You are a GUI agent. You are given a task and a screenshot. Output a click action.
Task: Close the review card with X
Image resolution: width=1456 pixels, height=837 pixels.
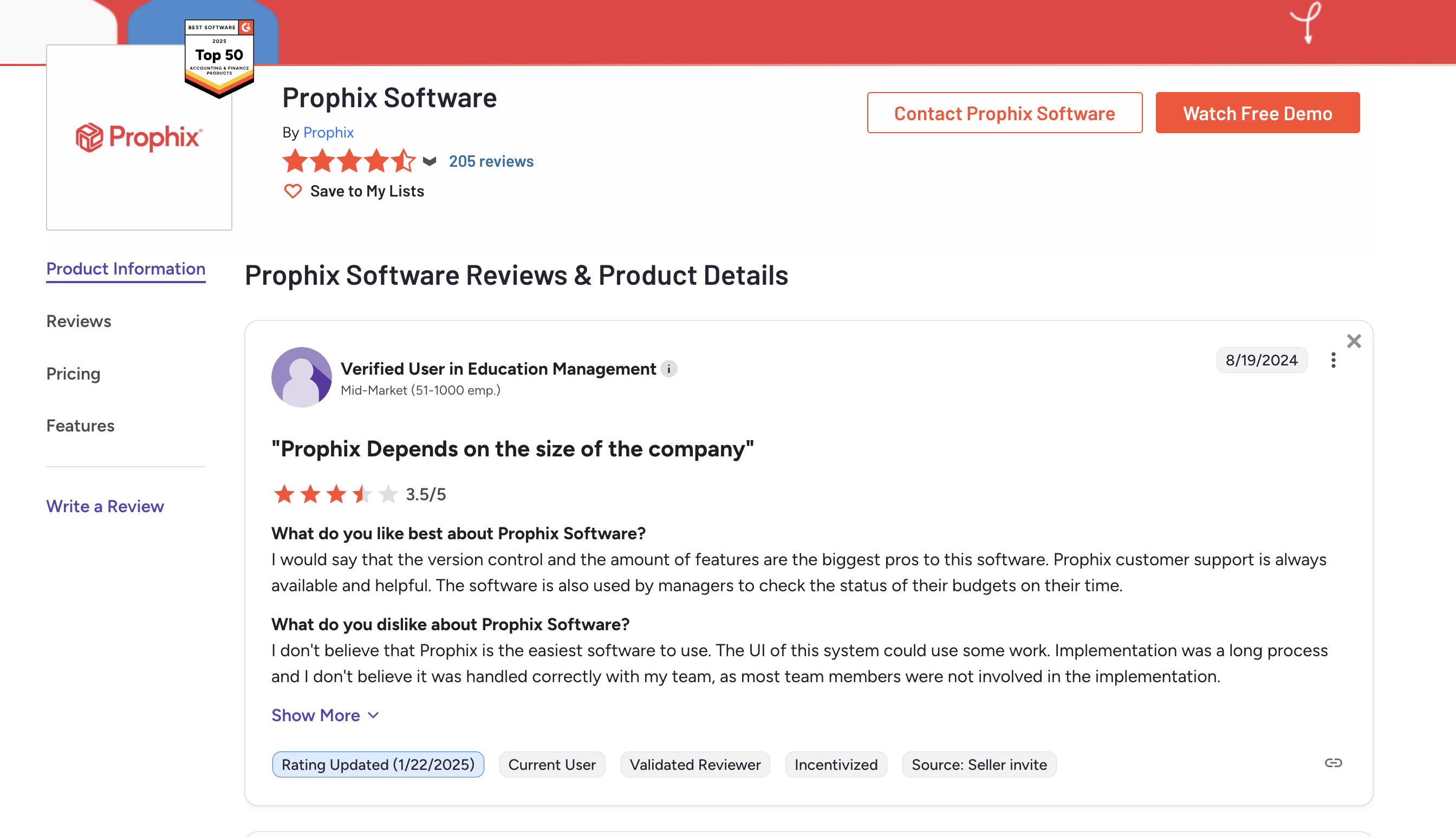point(1354,341)
